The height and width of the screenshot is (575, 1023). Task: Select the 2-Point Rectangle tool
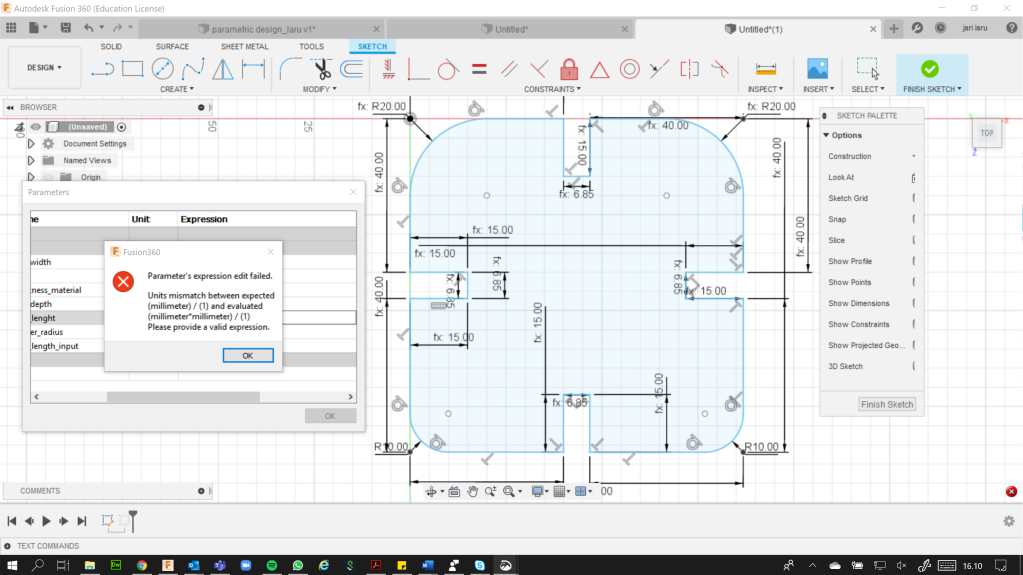[132, 69]
